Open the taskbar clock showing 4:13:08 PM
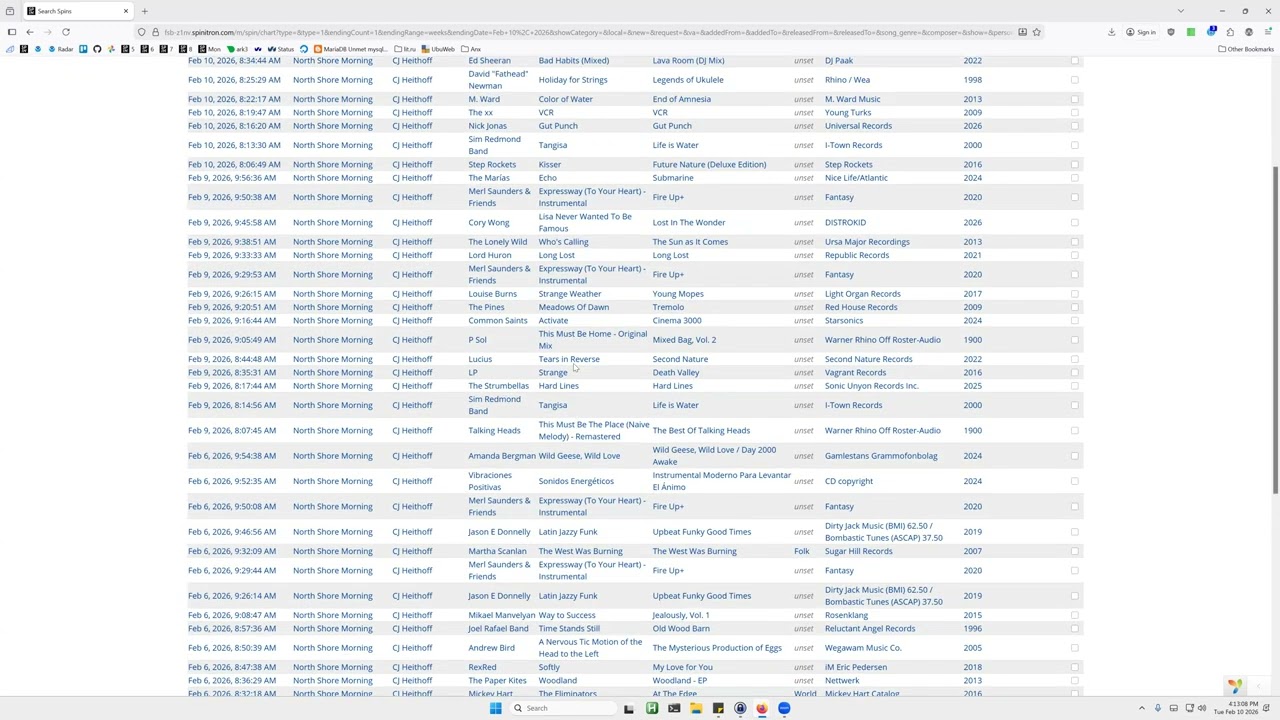 pos(1236,708)
